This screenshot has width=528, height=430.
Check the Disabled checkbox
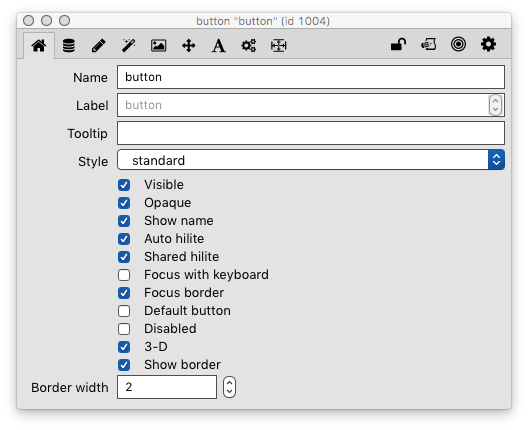coord(124,329)
